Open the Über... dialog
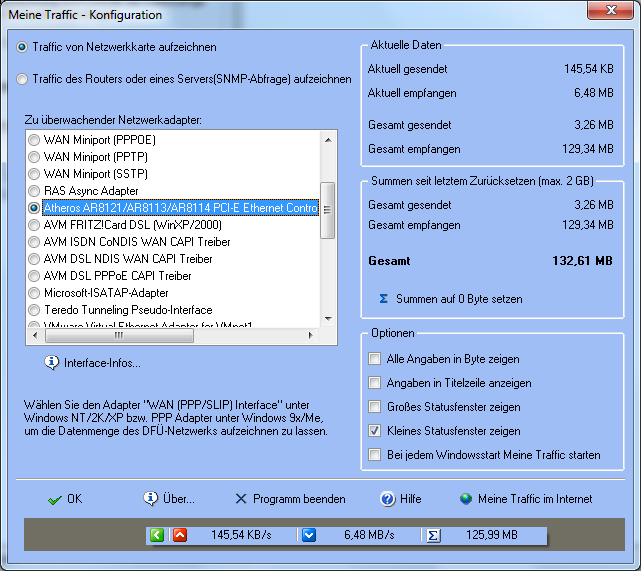 (179, 499)
